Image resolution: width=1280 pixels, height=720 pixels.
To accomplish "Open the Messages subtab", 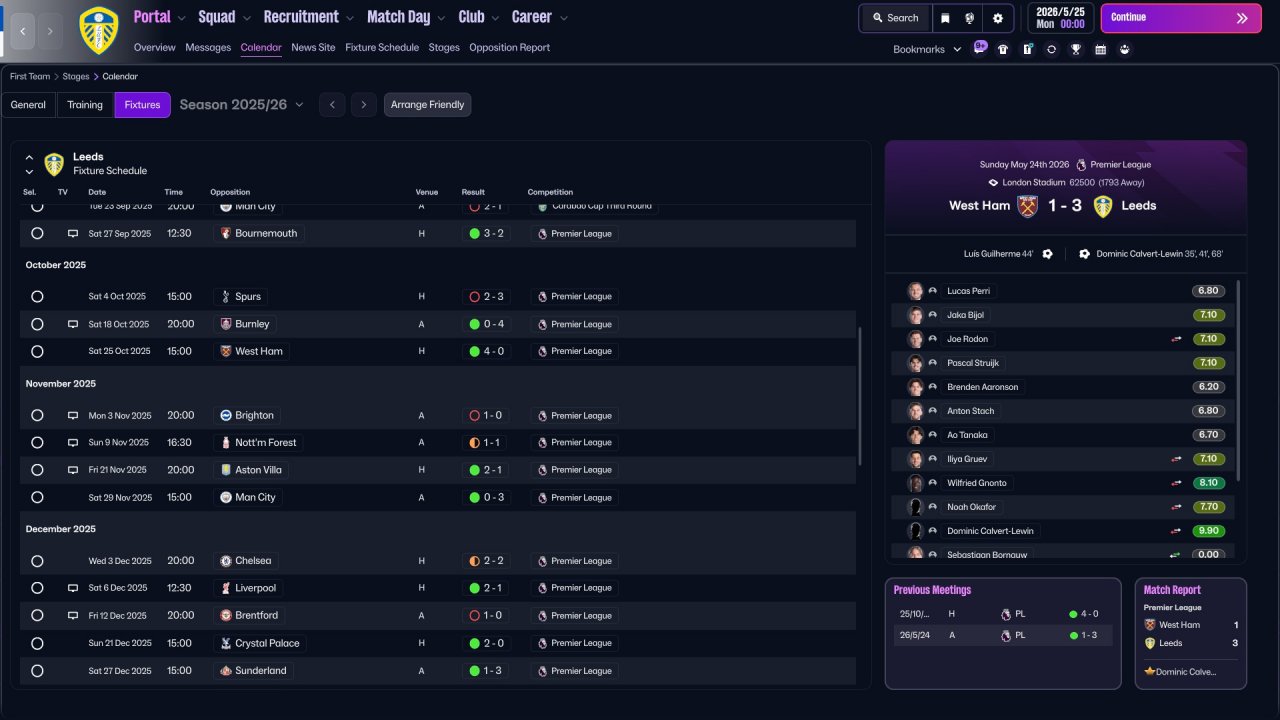I will (x=208, y=47).
